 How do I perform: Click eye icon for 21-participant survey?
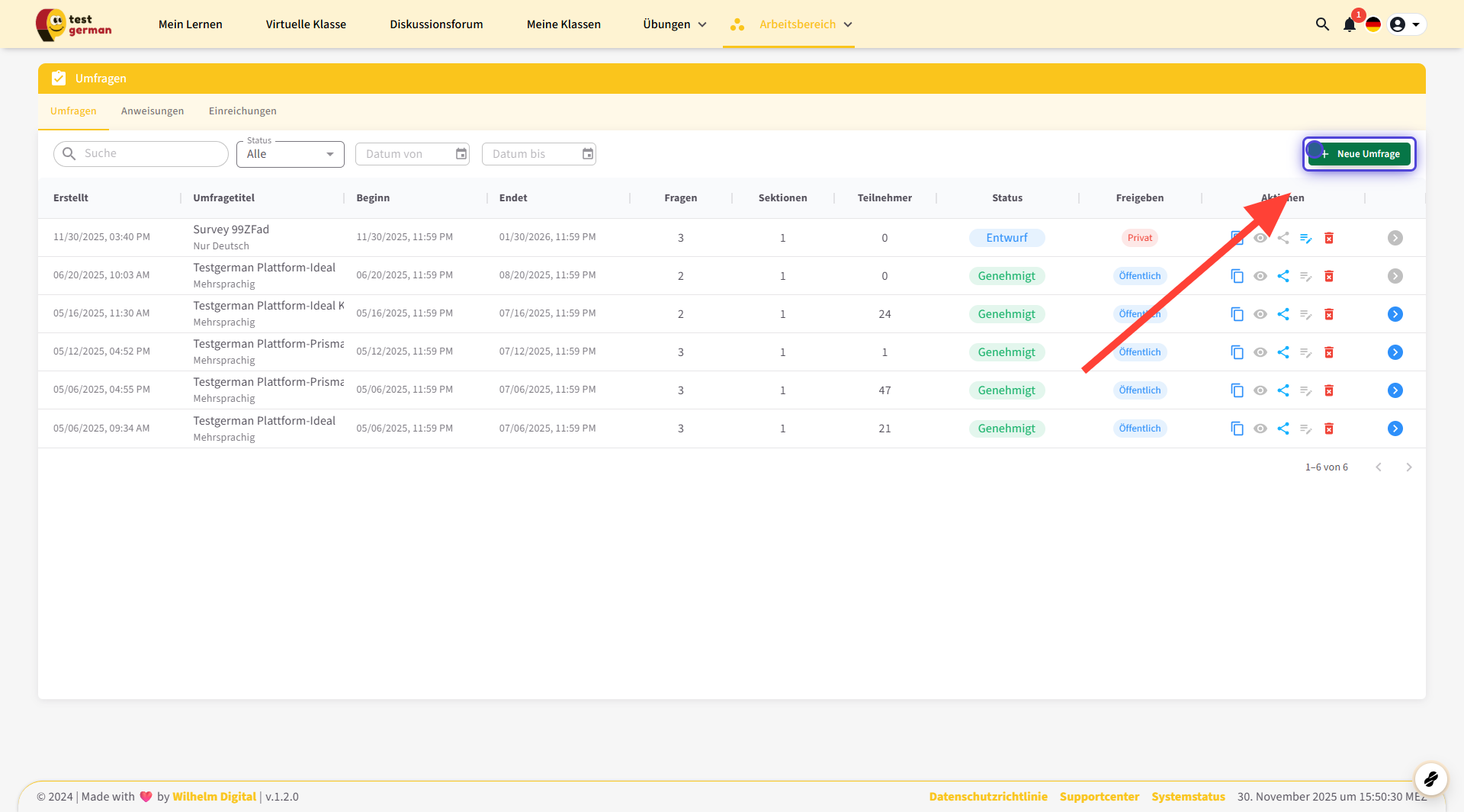tap(1260, 428)
